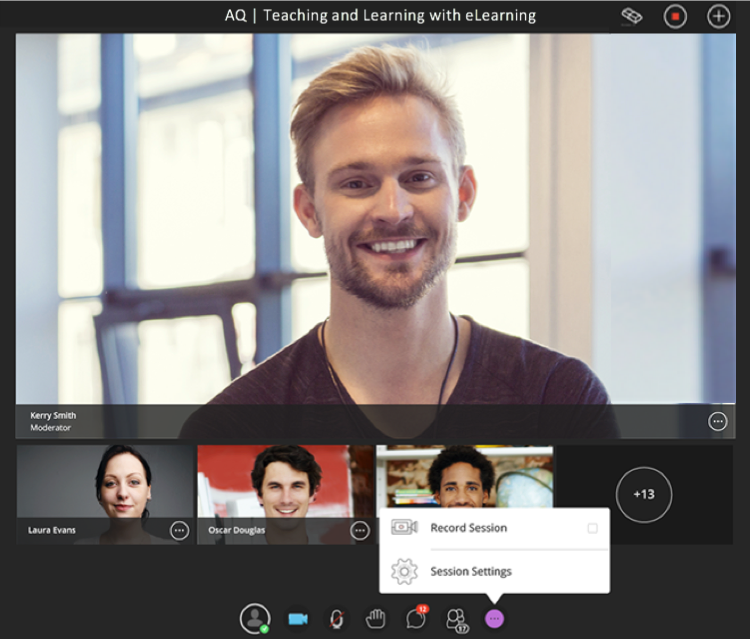This screenshot has height=639, width=750.
Task: Open chat with 12 unread messages
Action: [416, 617]
